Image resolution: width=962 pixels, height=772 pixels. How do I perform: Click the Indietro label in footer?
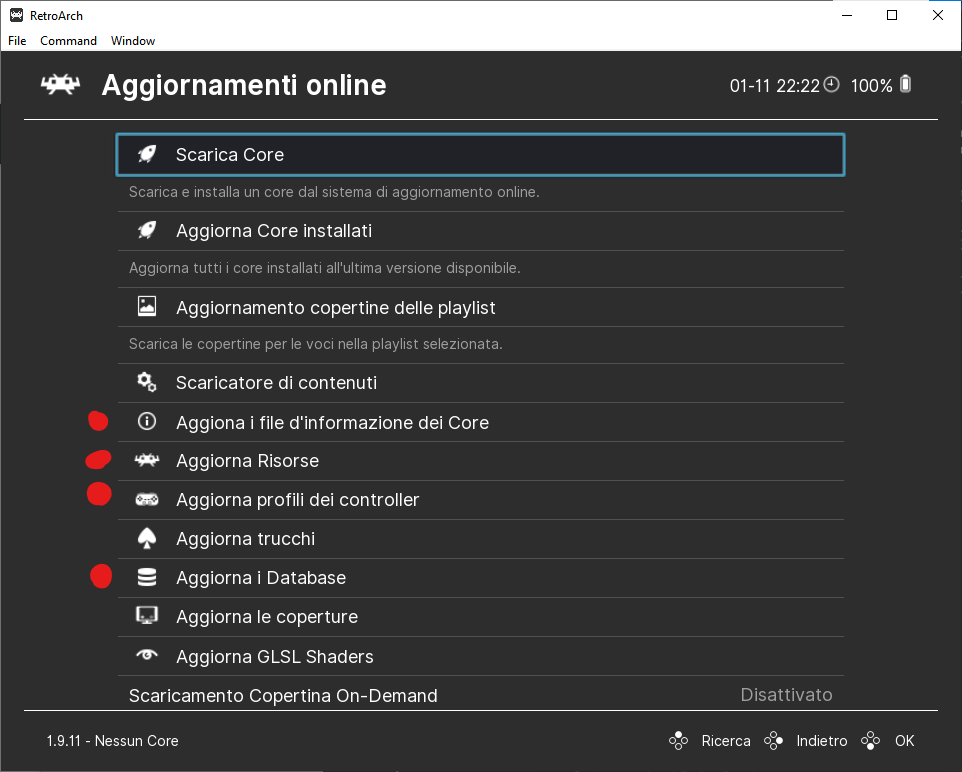tap(822, 741)
